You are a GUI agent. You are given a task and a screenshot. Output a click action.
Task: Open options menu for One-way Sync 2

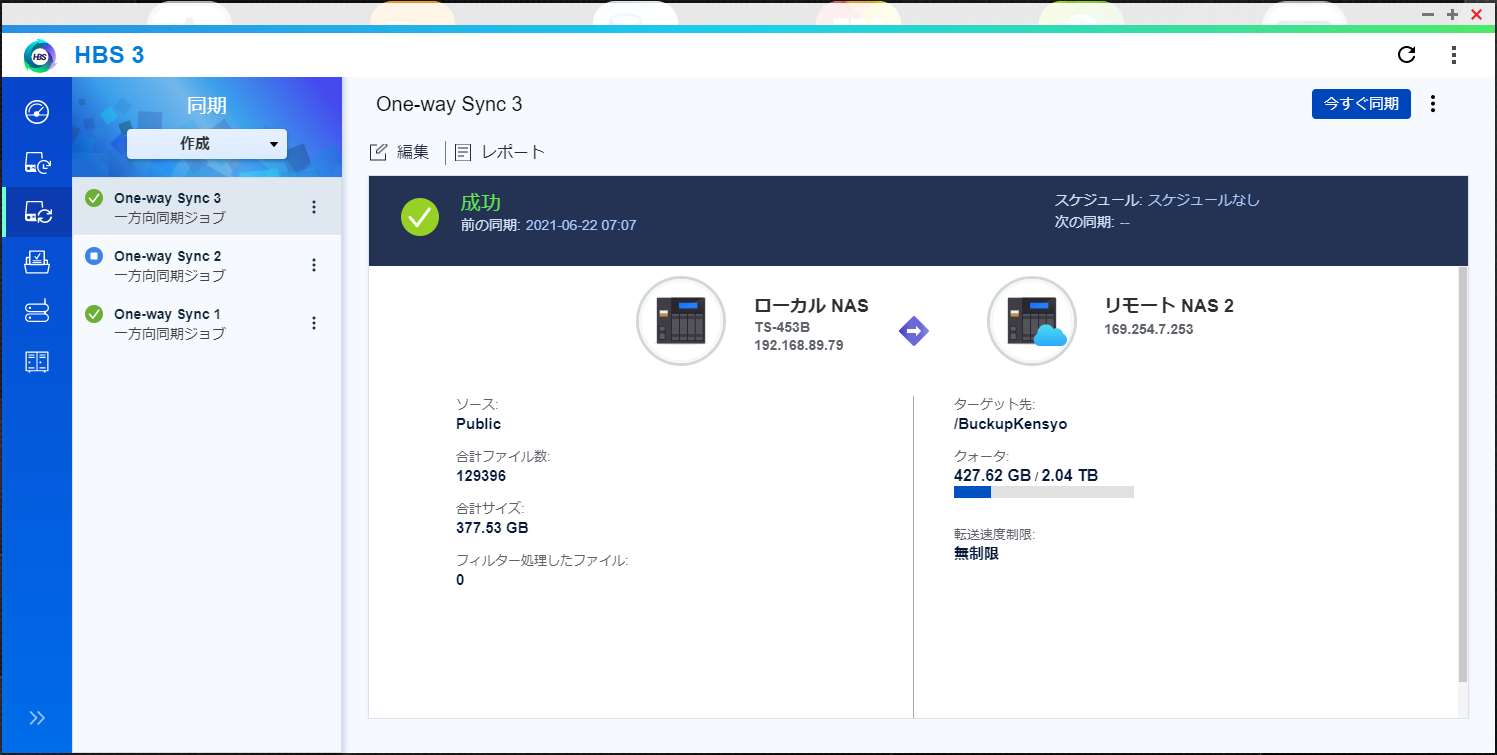coord(314,265)
